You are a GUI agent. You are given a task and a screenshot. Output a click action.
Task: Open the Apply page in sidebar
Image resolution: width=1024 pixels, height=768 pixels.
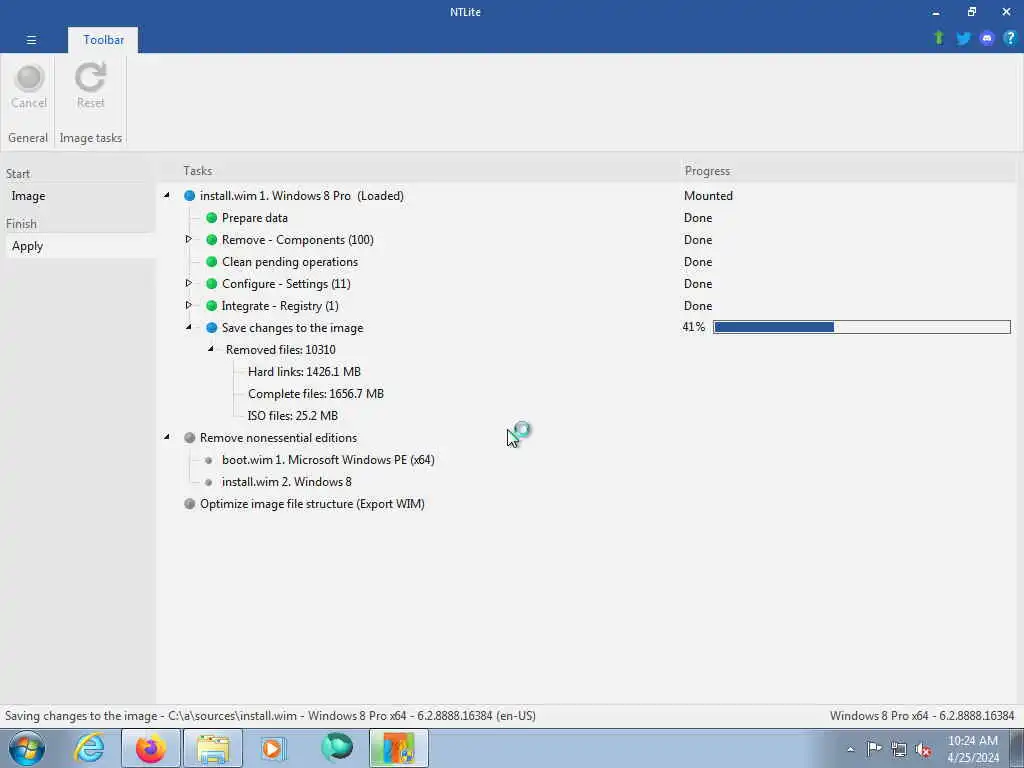pos(78,246)
